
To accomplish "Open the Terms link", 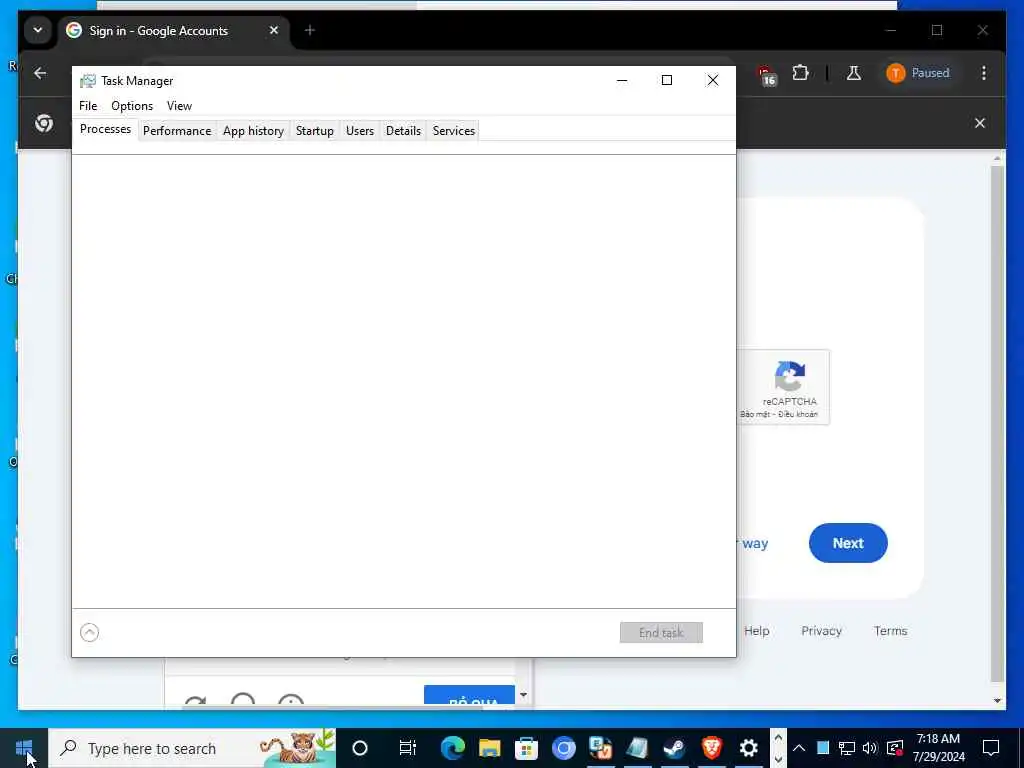I will (890, 631).
